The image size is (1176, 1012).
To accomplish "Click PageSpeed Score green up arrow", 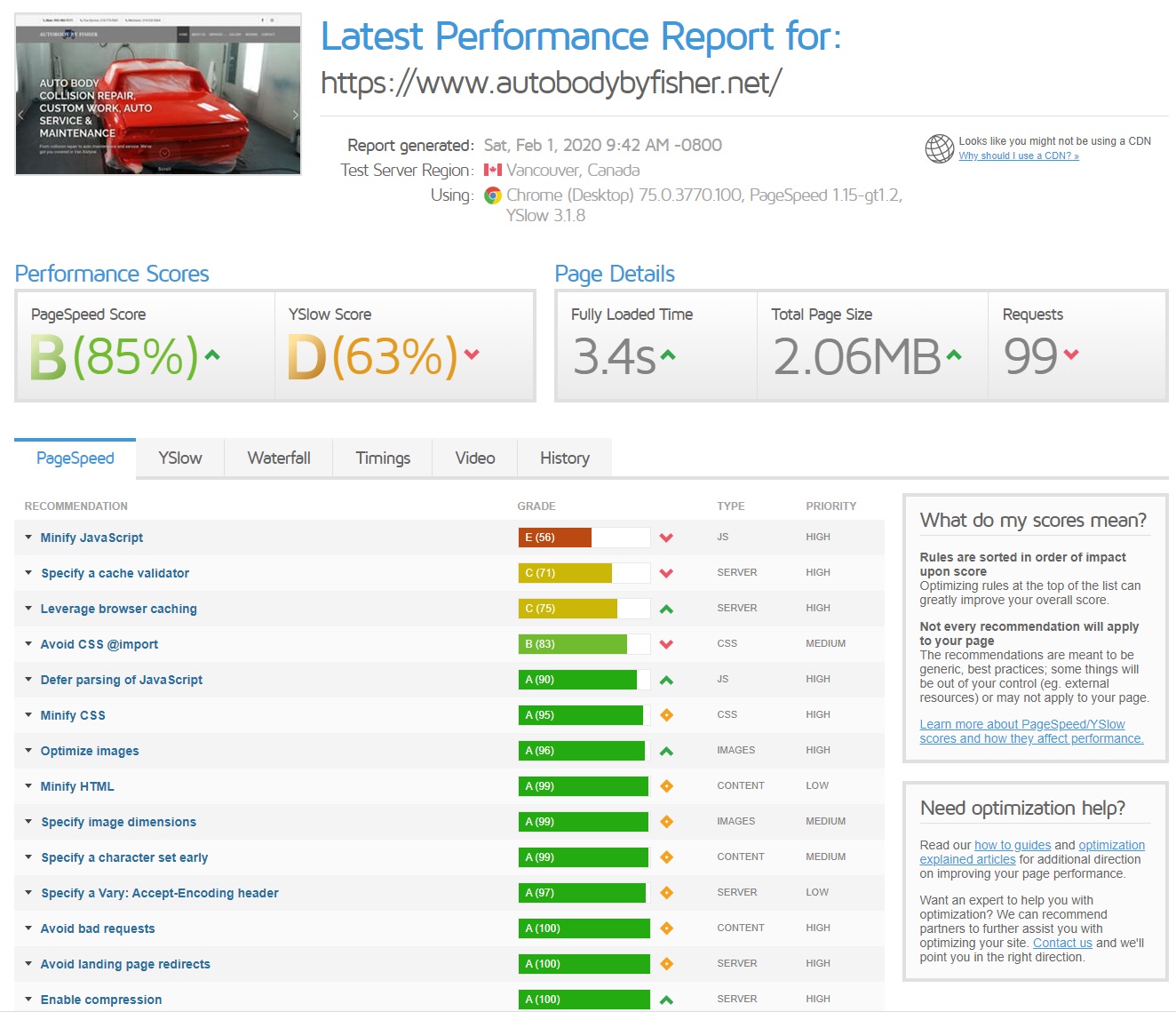I will coord(211,355).
